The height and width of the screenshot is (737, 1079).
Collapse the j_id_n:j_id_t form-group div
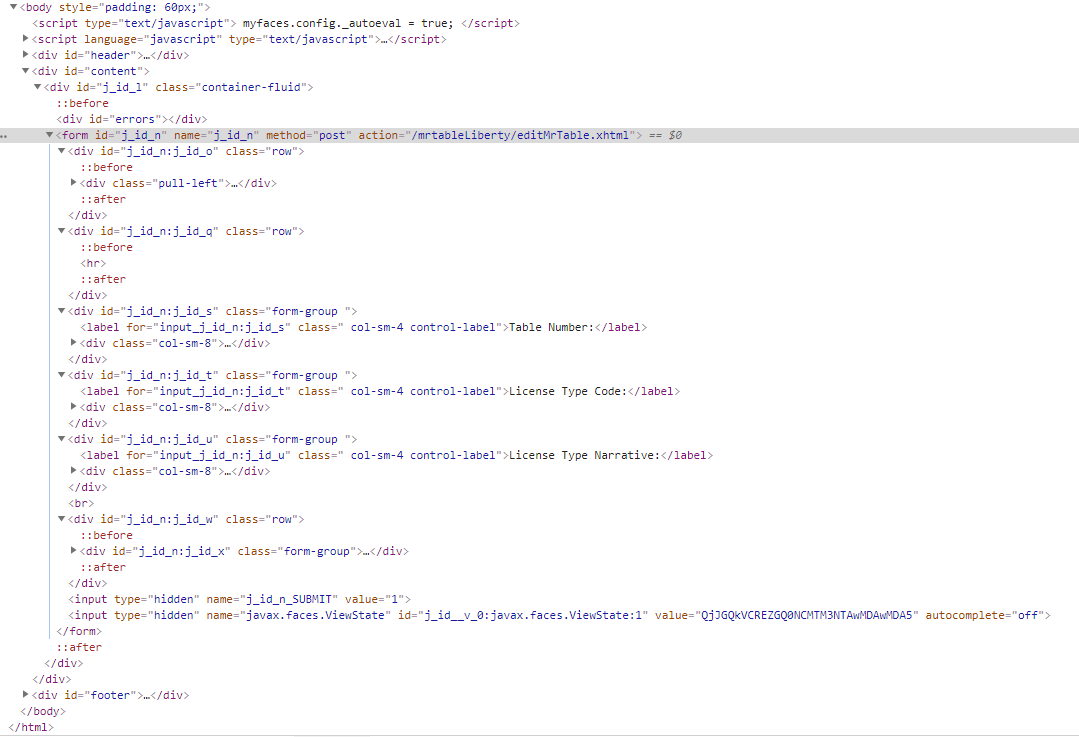tap(61, 375)
